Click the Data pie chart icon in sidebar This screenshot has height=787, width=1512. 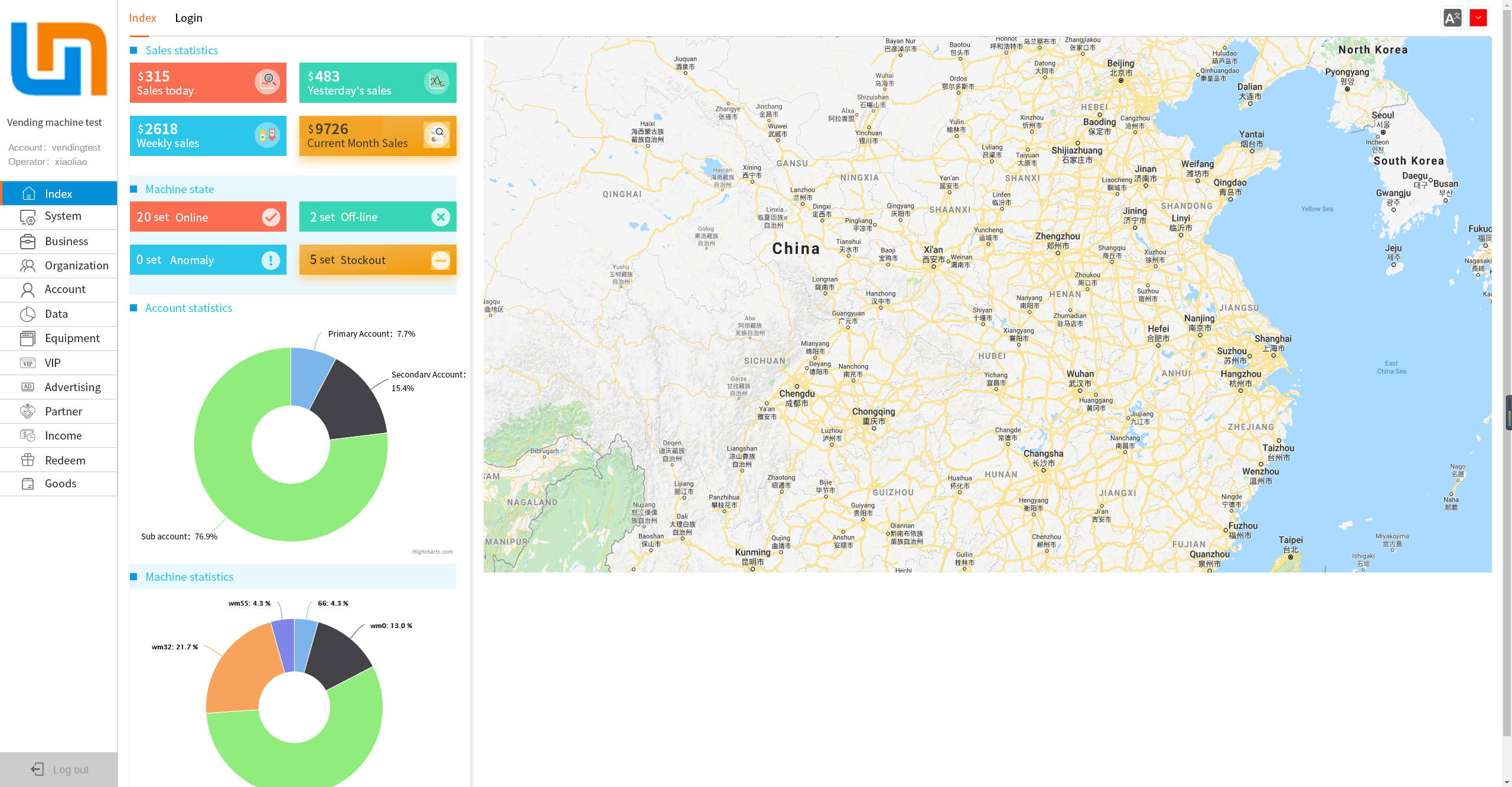coord(28,314)
